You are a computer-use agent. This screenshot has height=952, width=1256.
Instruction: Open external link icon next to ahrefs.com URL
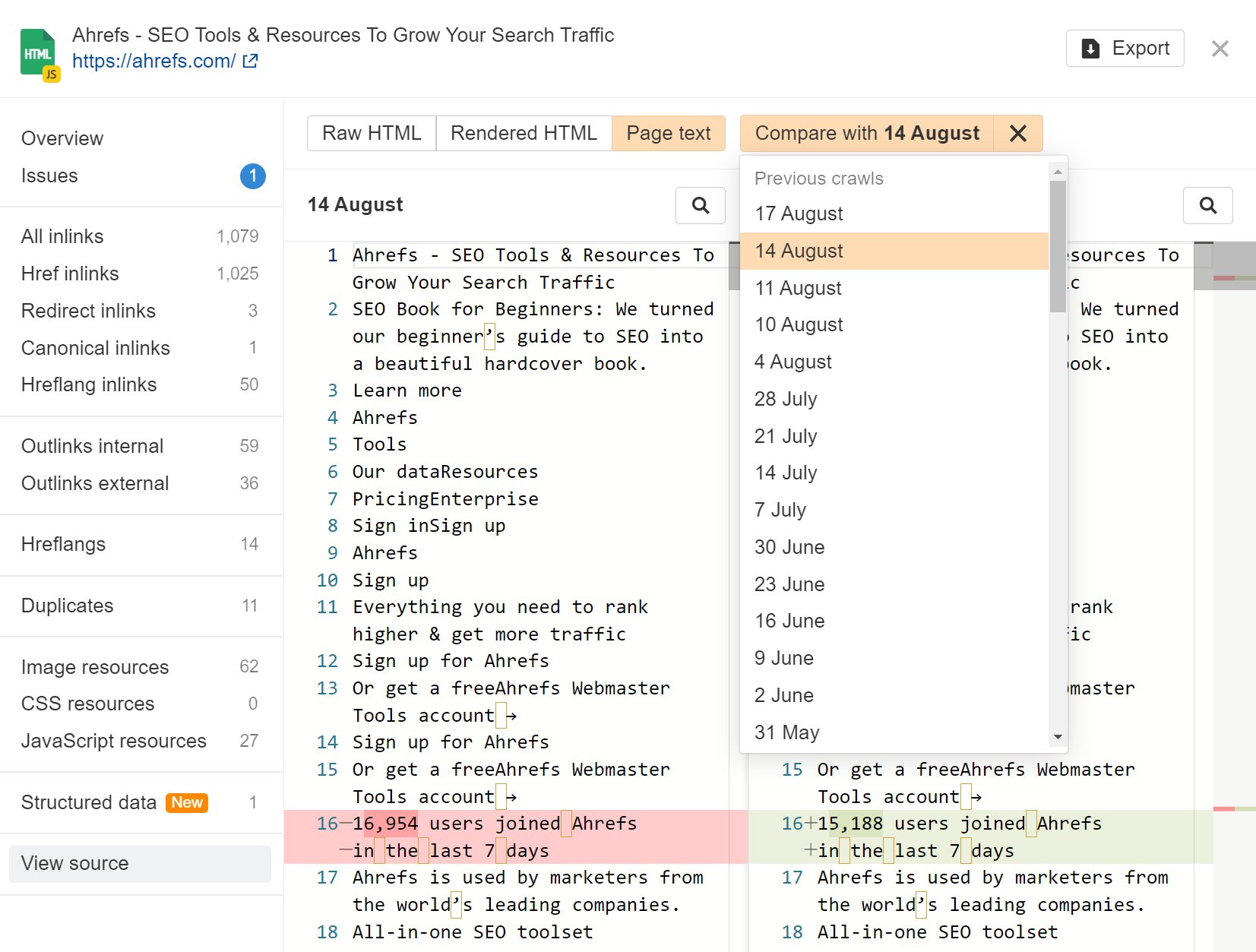(x=250, y=62)
